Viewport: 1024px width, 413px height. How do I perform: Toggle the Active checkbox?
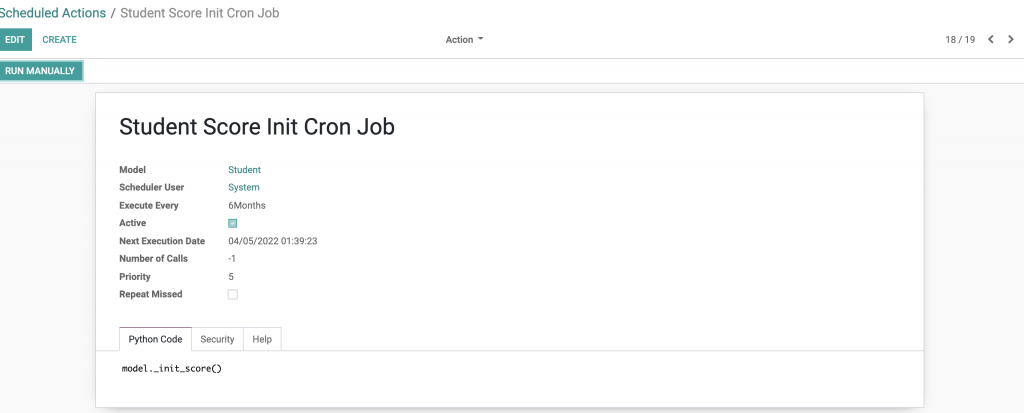[233, 223]
